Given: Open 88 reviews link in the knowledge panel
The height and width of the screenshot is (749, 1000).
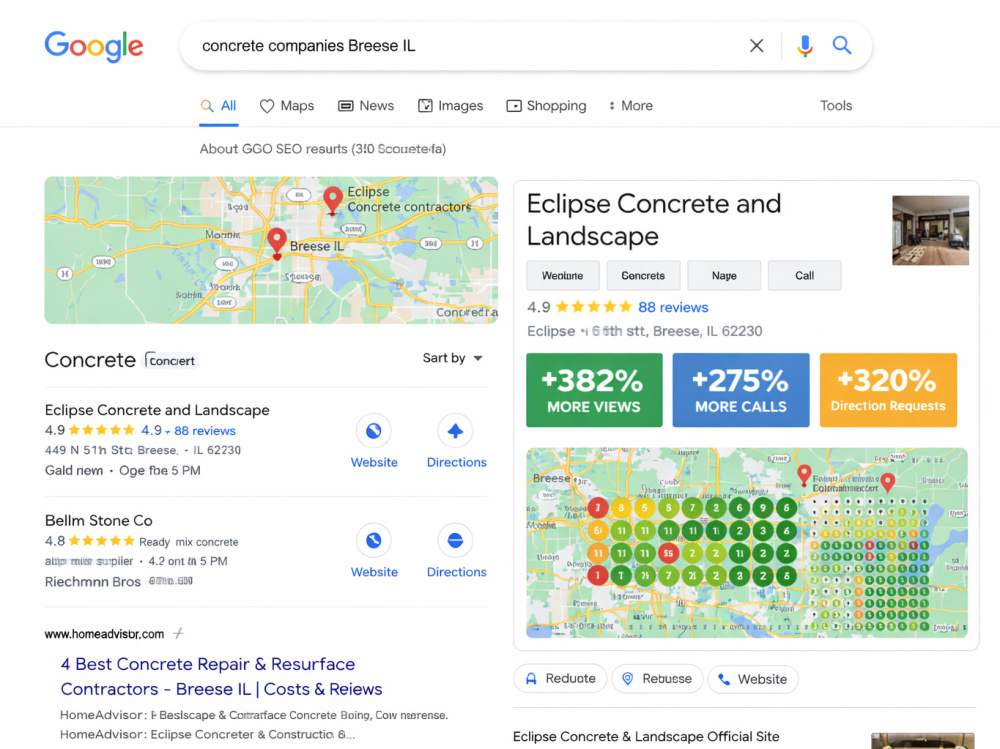Looking at the screenshot, I should point(673,308).
